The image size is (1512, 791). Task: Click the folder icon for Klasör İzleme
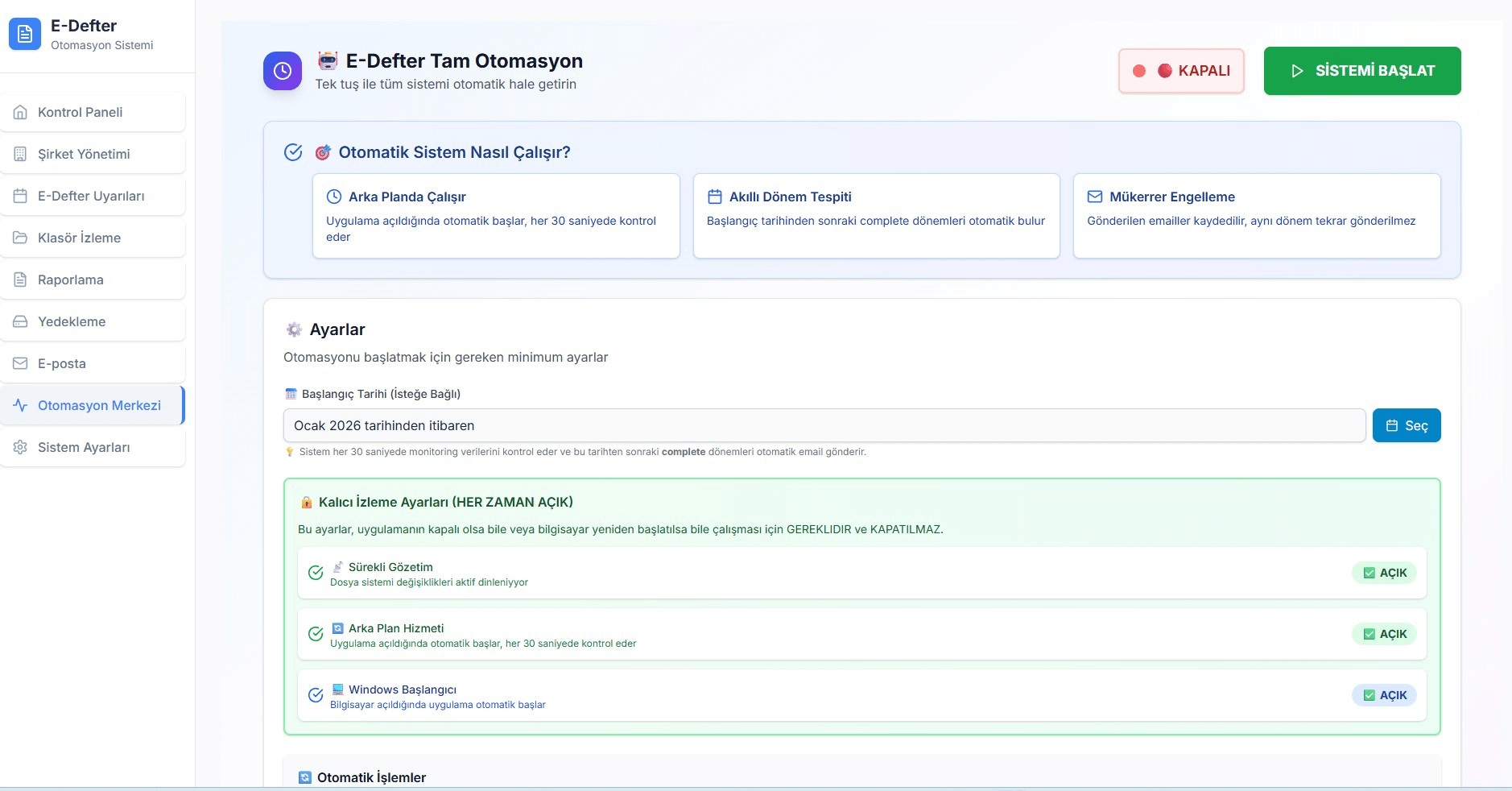point(21,238)
